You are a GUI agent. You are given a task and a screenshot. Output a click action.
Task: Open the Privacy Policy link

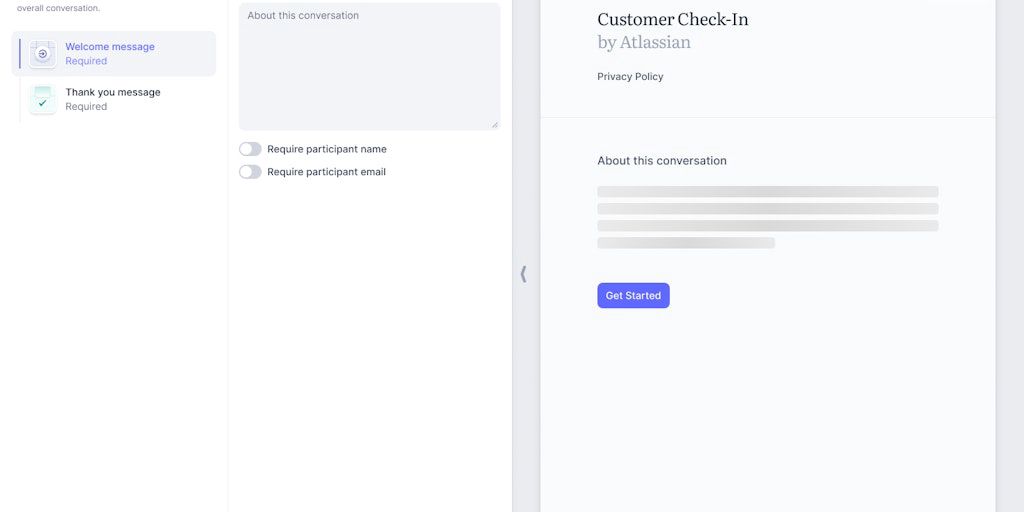coord(630,77)
